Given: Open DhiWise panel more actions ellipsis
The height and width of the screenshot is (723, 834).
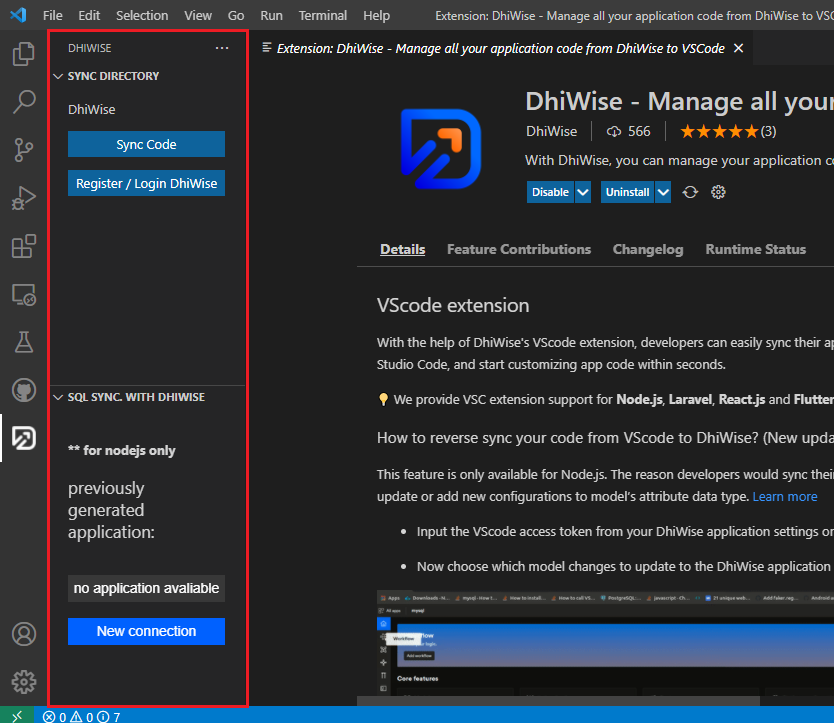Looking at the screenshot, I should tap(222, 48).
